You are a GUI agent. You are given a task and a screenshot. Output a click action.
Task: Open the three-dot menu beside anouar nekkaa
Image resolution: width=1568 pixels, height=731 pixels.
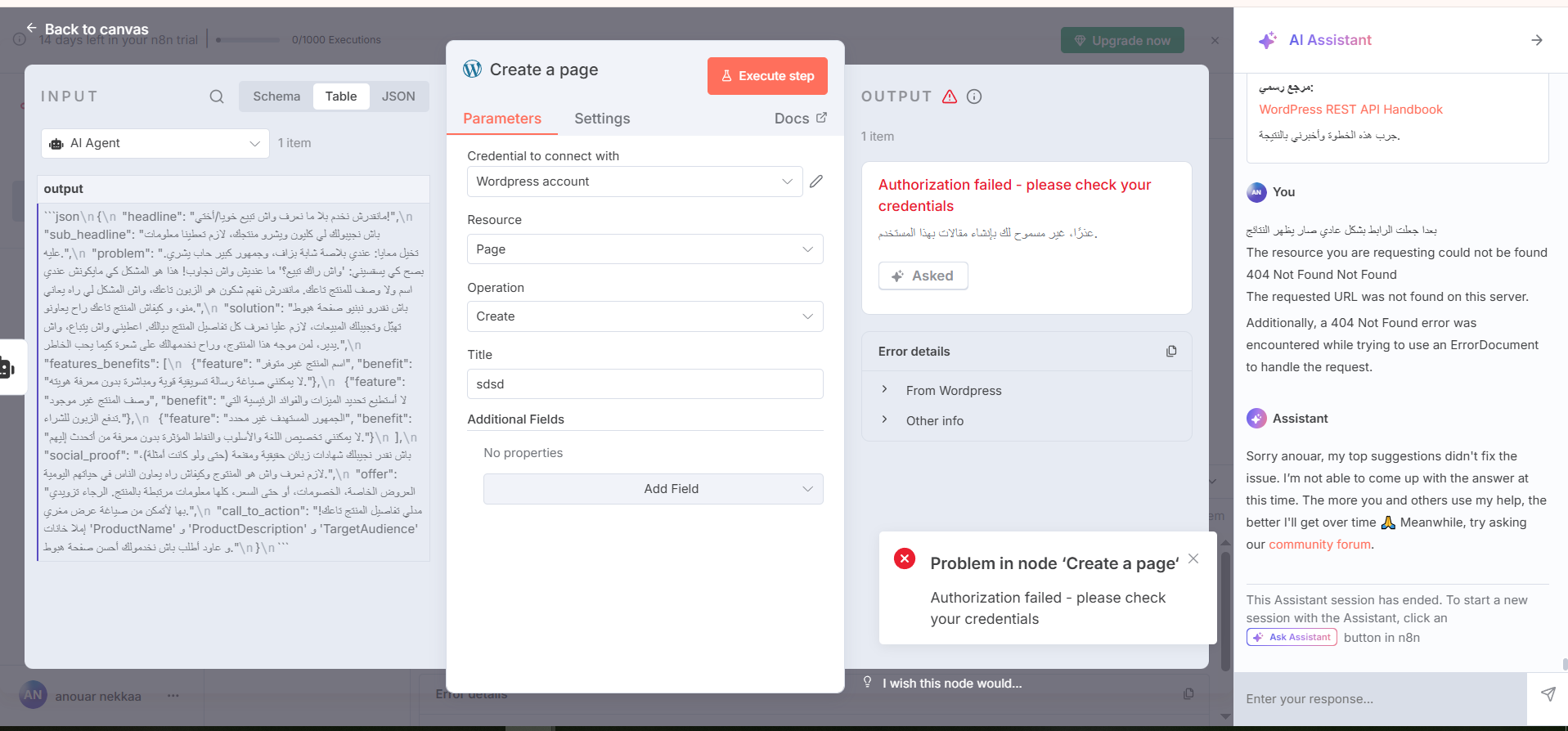point(173,696)
